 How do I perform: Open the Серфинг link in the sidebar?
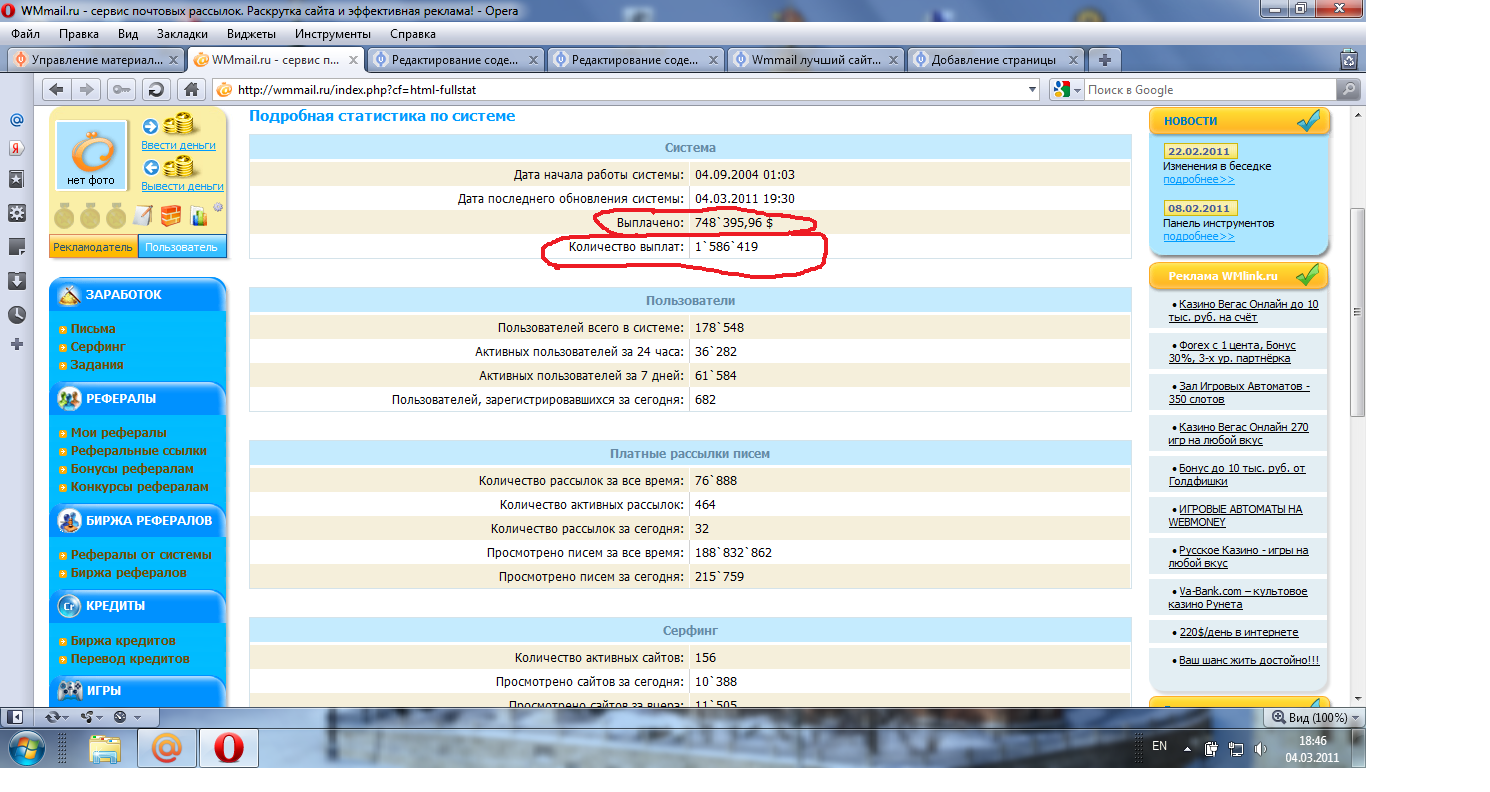coord(98,347)
